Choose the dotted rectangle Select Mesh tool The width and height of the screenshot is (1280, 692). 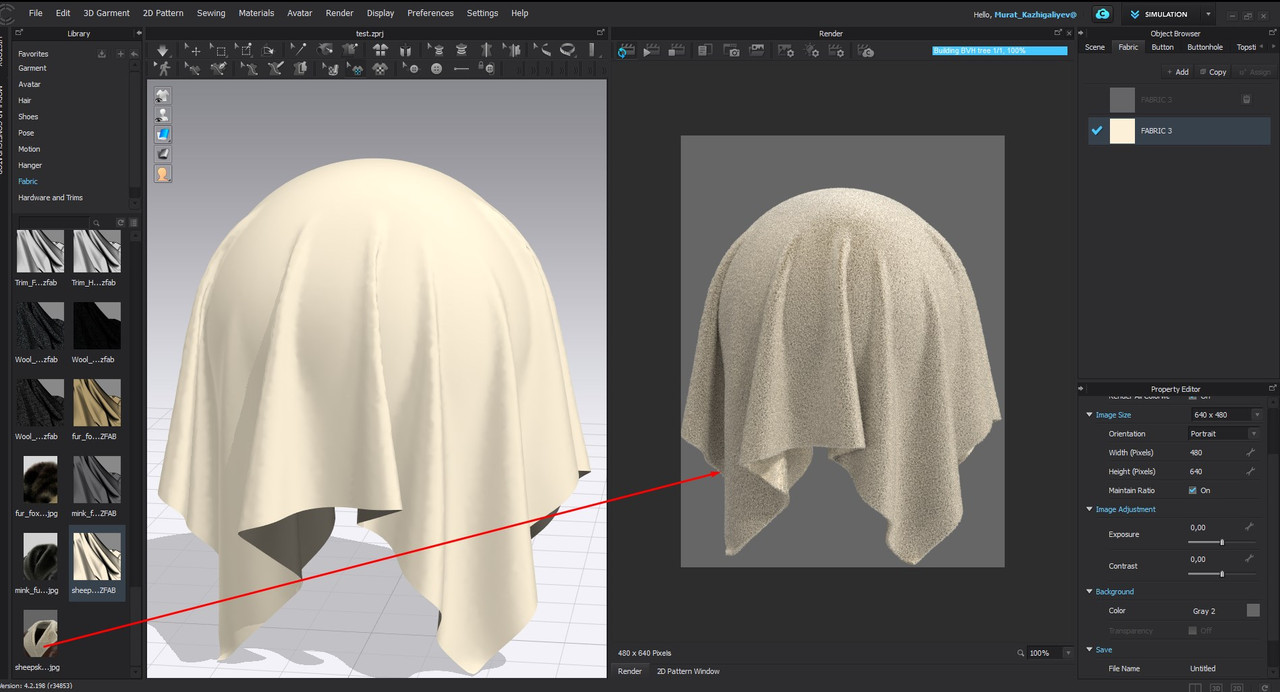[219, 49]
